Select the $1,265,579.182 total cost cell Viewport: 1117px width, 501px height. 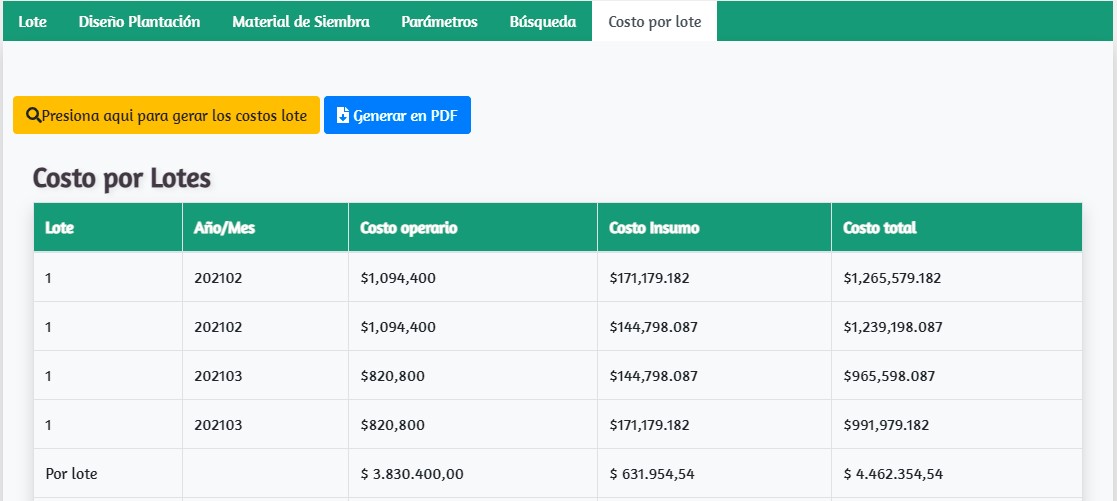tap(892, 278)
